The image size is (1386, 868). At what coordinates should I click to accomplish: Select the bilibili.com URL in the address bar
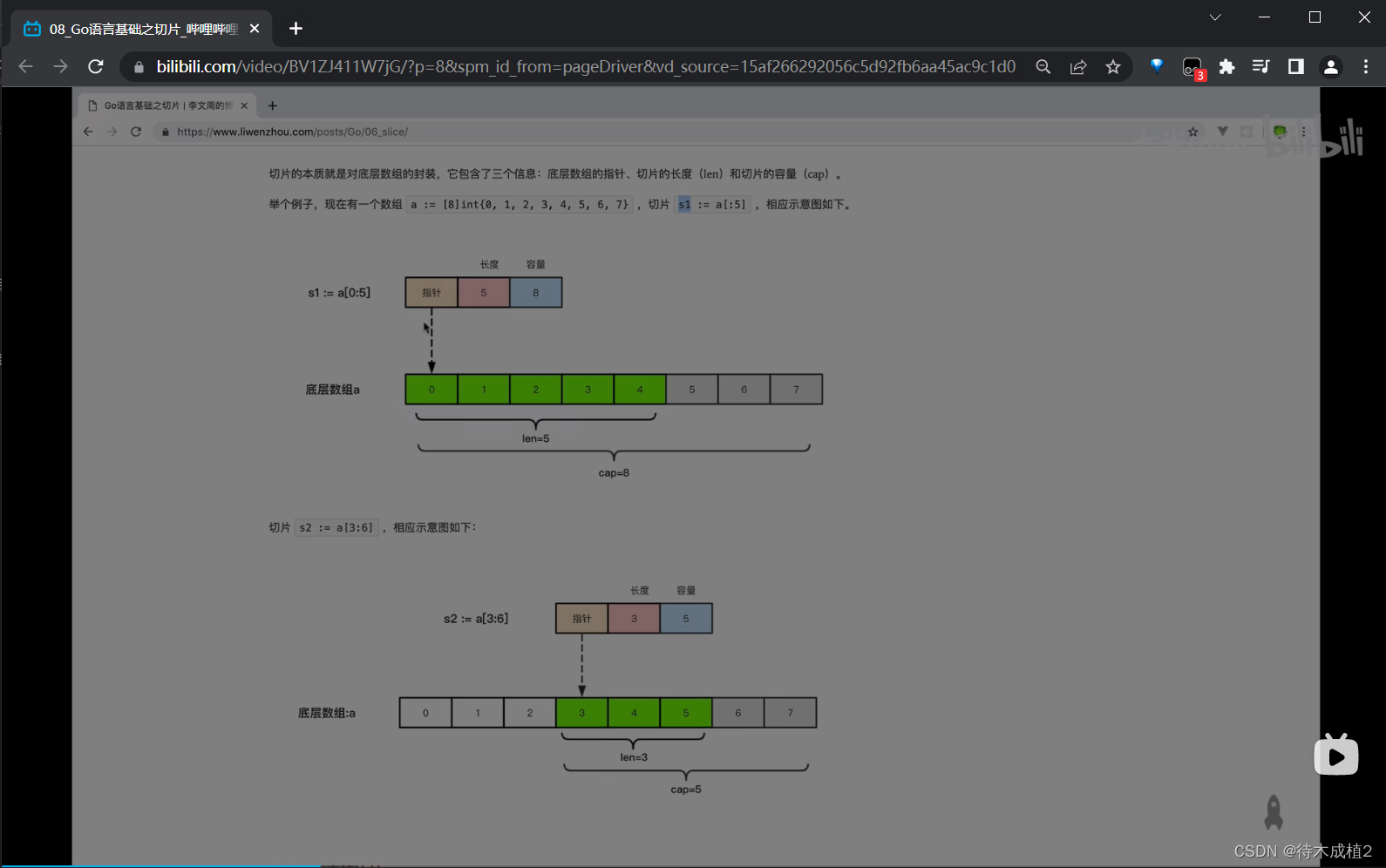pyautogui.click(x=586, y=66)
